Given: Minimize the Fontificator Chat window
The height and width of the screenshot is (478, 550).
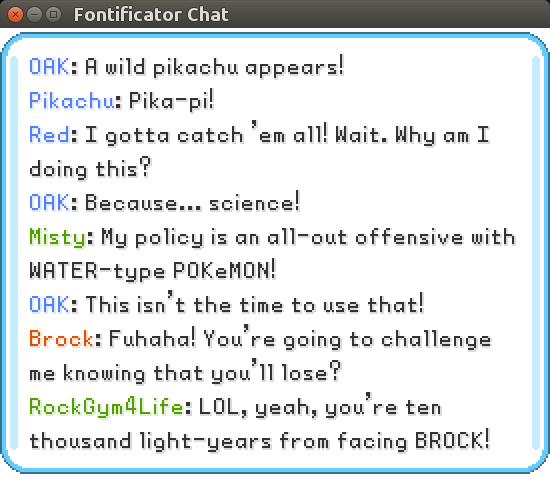Looking at the screenshot, I should tap(34, 15).
